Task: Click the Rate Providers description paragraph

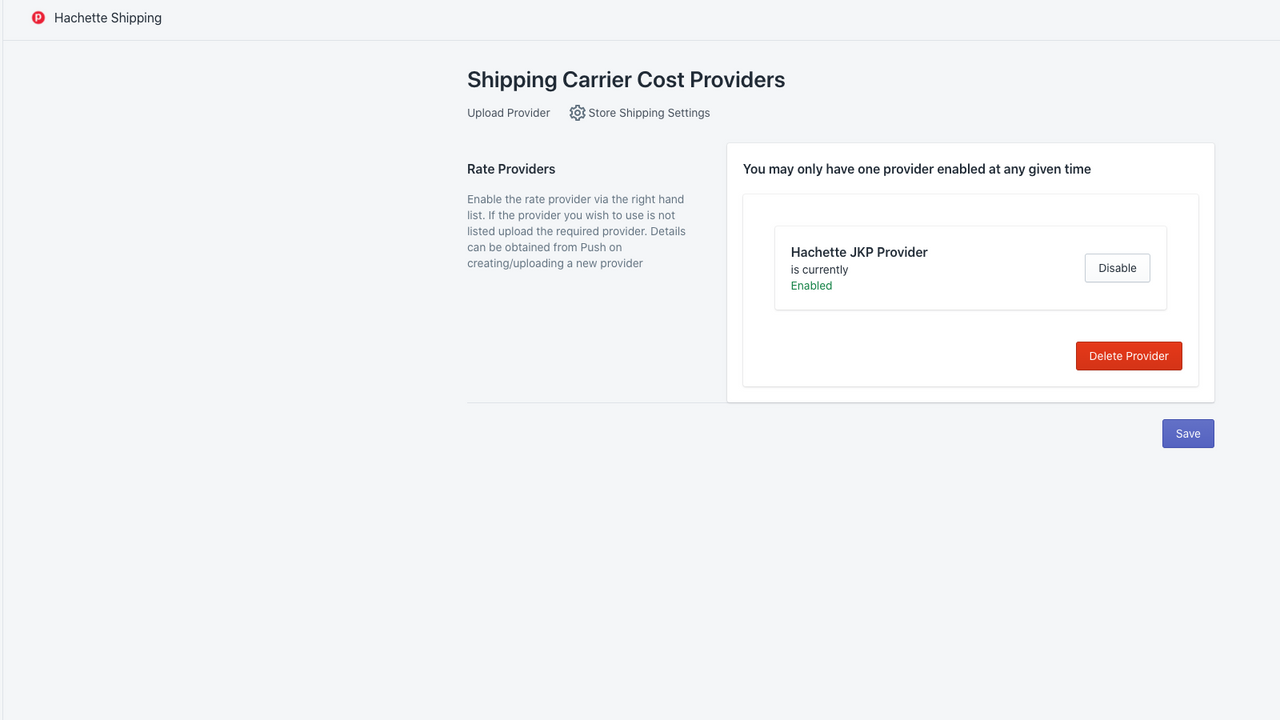Action: (x=577, y=231)
